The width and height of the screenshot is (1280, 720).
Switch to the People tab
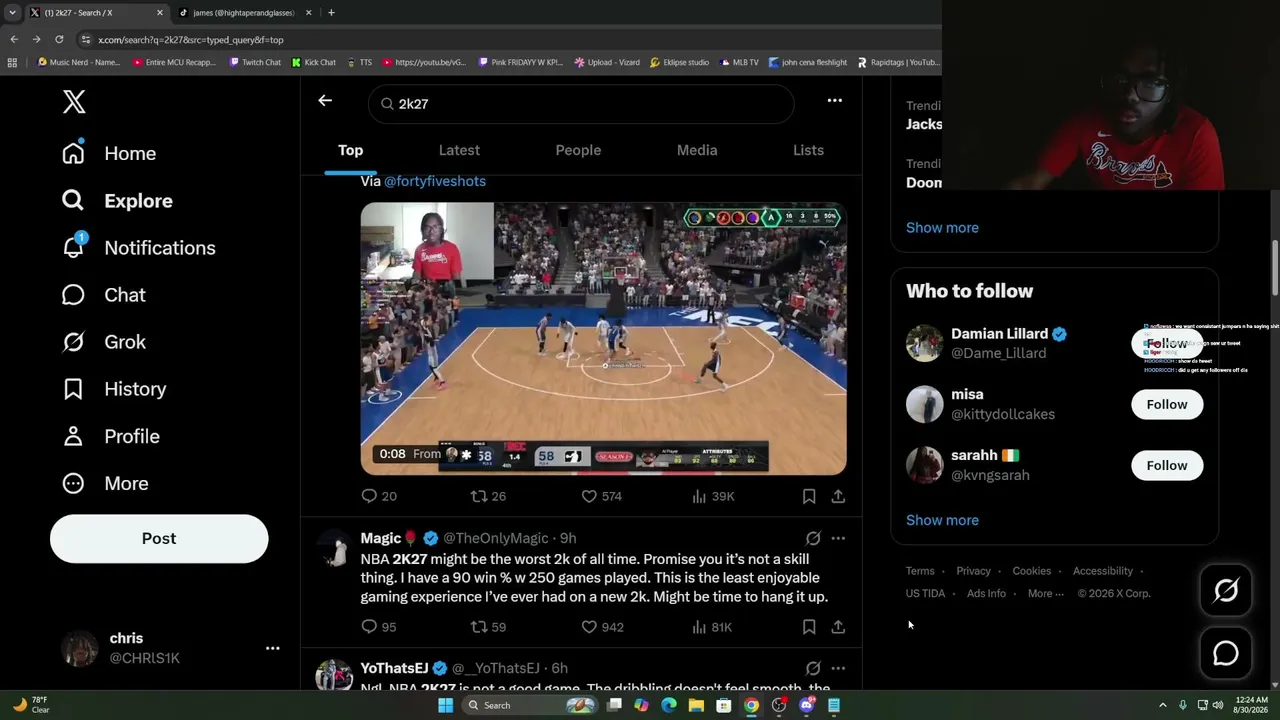578,150
